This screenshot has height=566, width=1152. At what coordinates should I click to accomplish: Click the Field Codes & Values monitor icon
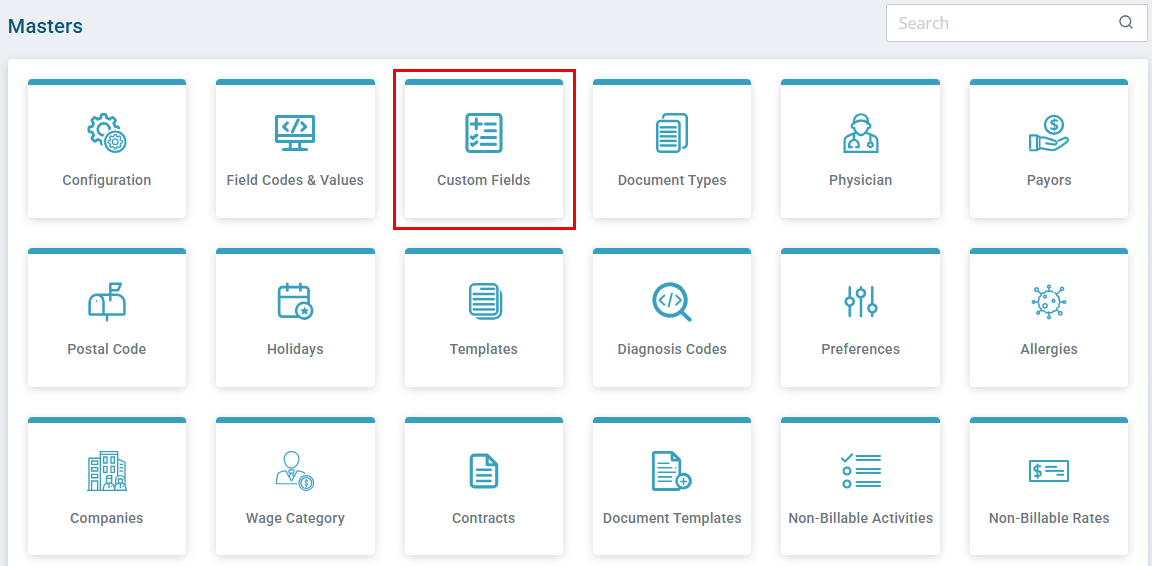coord(295,133)
